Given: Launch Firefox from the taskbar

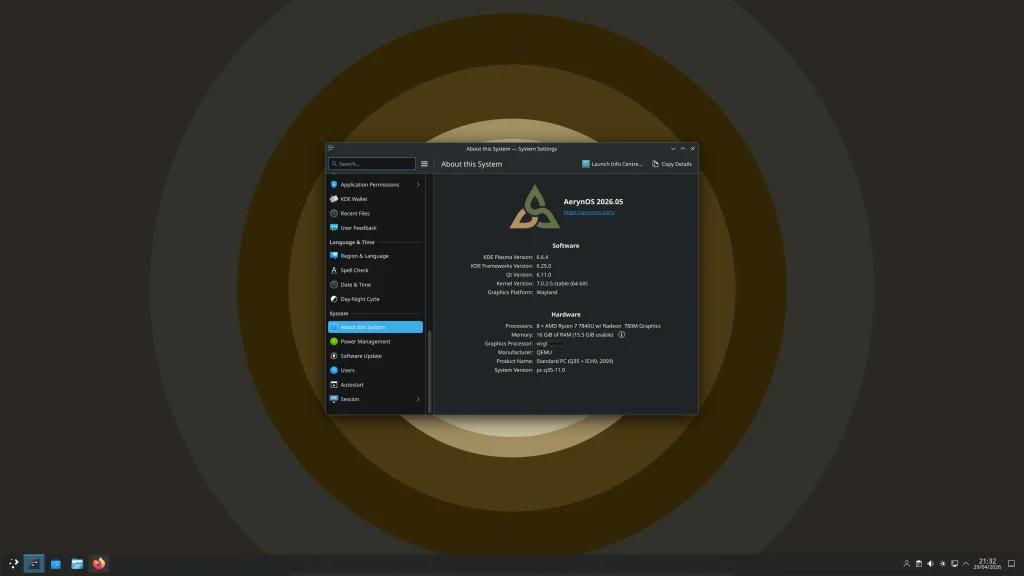Looking at the screenshot, I should (x=99, y=563).
